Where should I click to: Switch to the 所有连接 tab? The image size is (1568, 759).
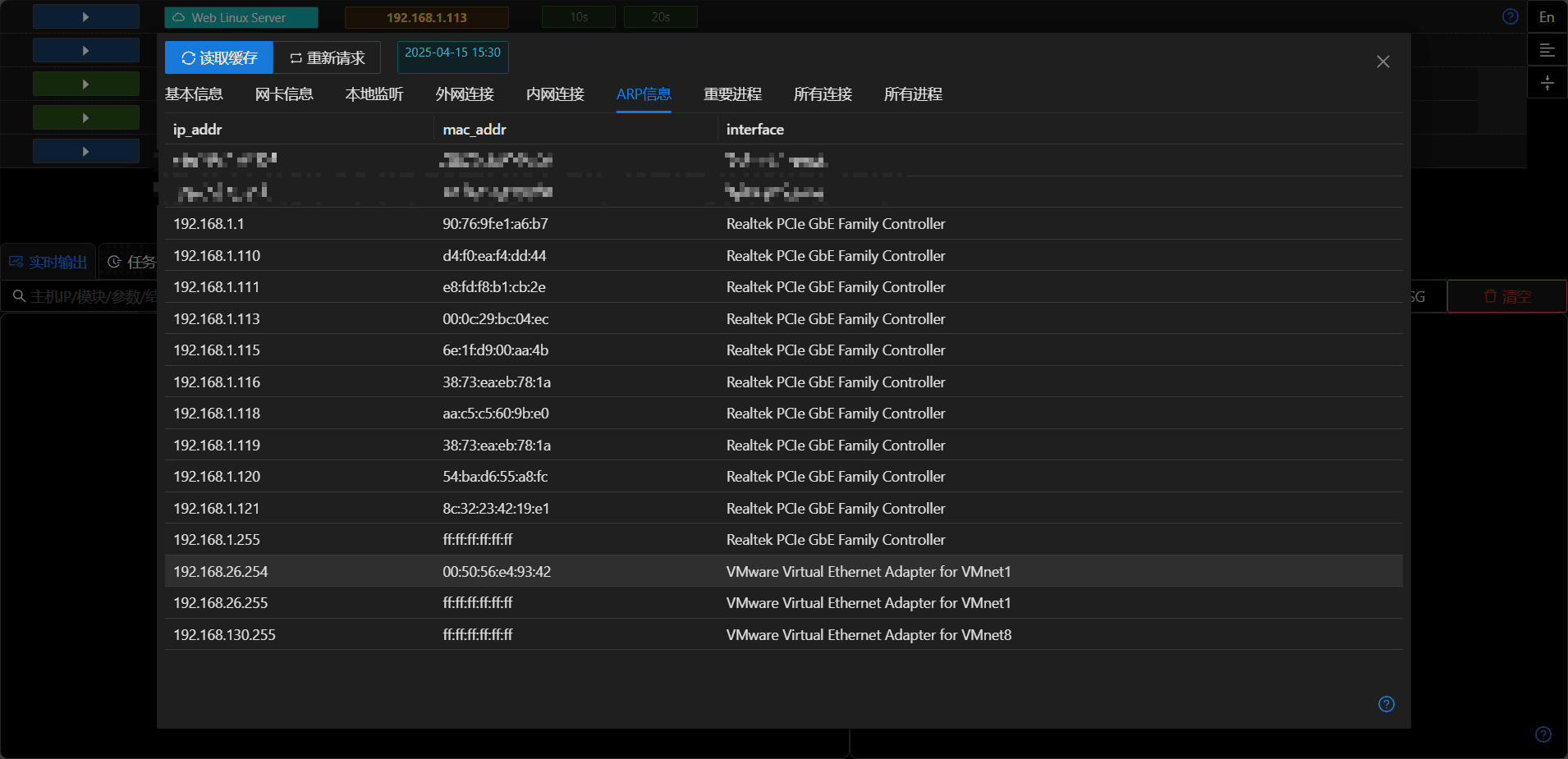[823, 94]
